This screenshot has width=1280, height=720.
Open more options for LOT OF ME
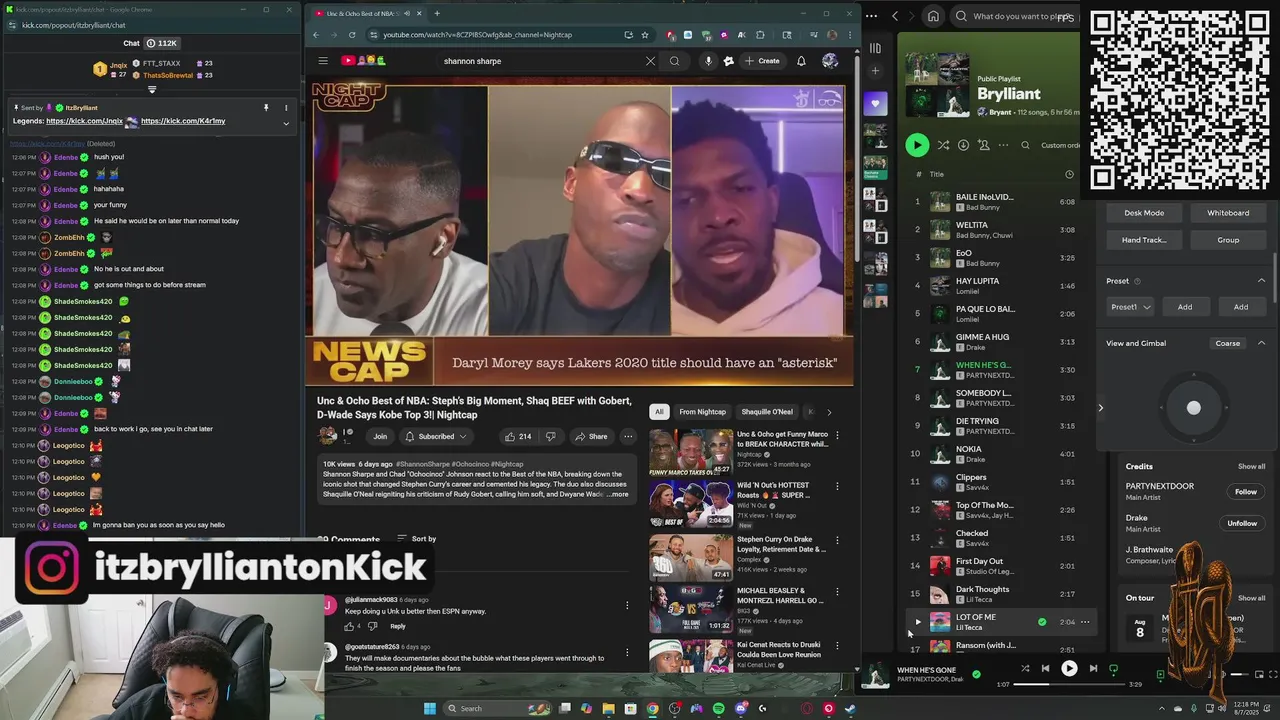pyautogui.click(x=1085, y=622)
